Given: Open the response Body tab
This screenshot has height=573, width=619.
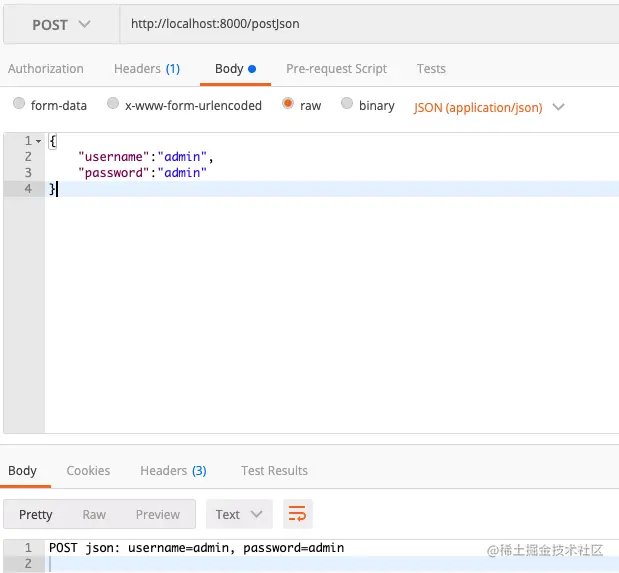Looking at the screenshot, I should (x=23, y=471).
